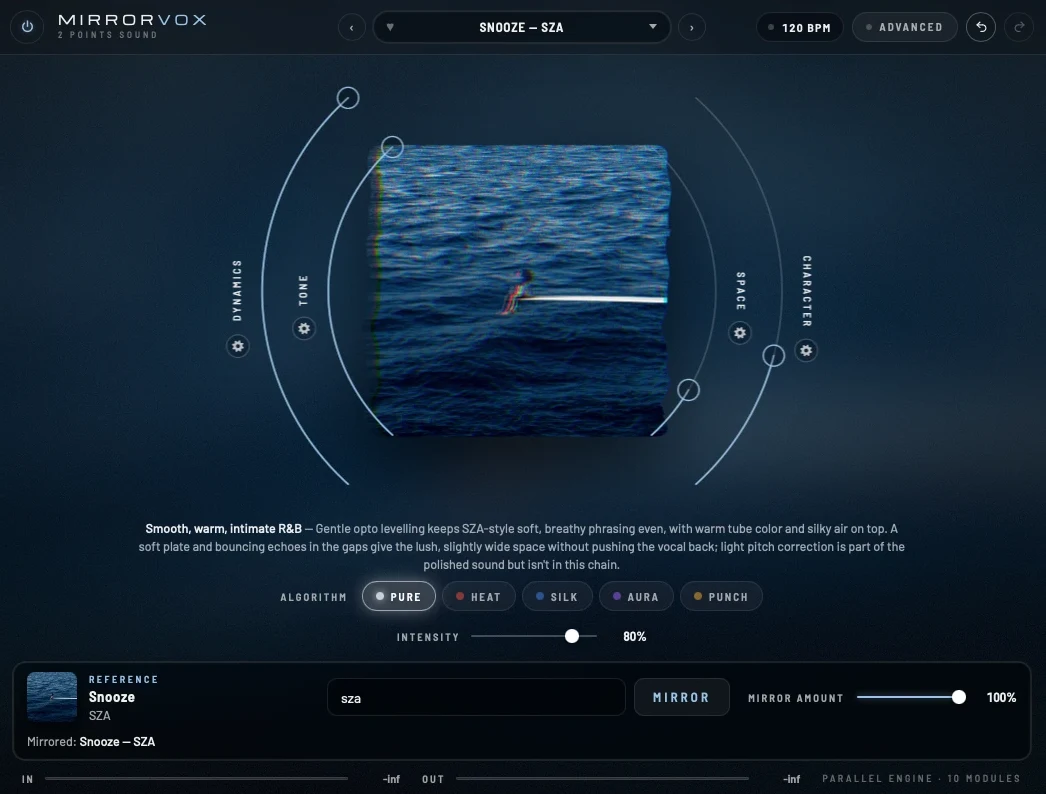Click 'Mirrored: Snooze — SZA' text
The width and height of the screenshot is (1046, 794).
pos(91,741)
